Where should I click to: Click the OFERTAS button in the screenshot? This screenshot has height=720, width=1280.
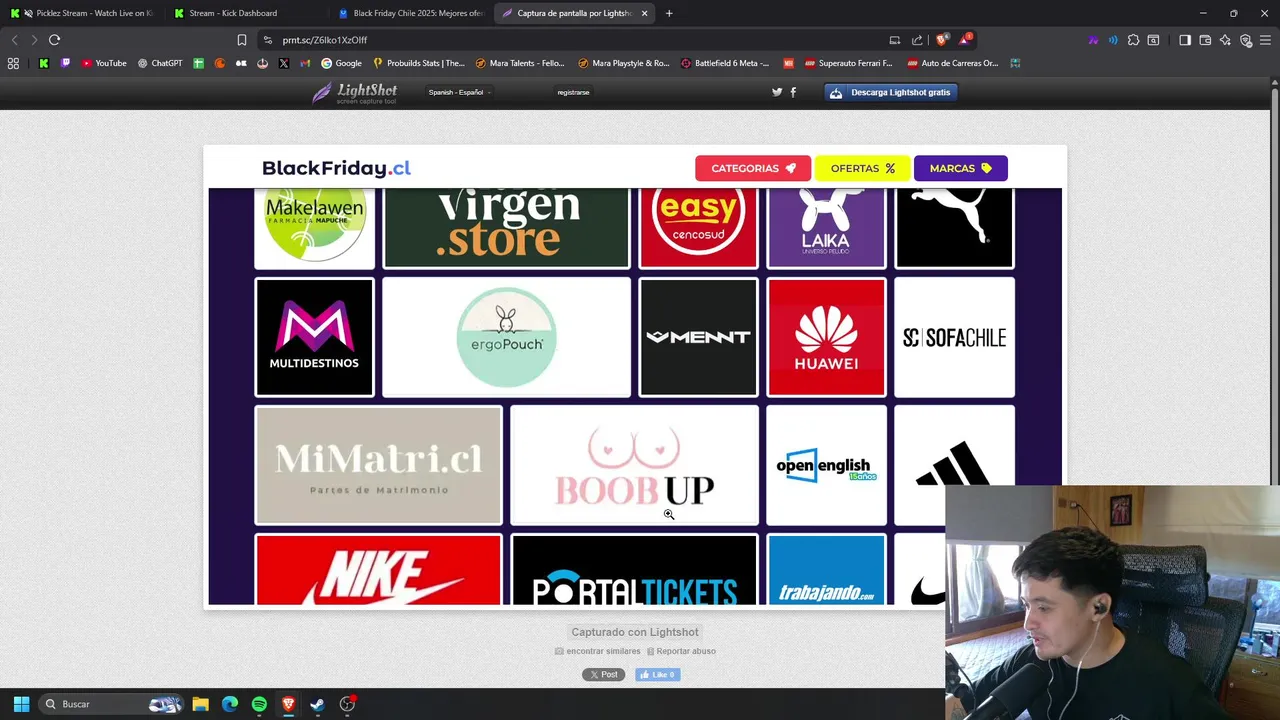[x=862, y=168]
